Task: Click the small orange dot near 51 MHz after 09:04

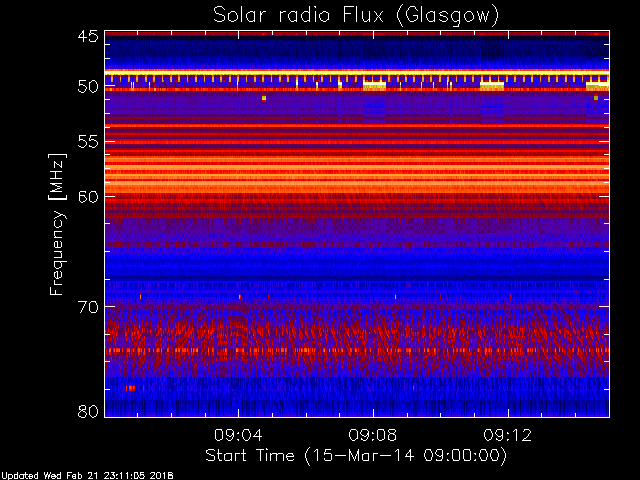Action: [263, 98]
